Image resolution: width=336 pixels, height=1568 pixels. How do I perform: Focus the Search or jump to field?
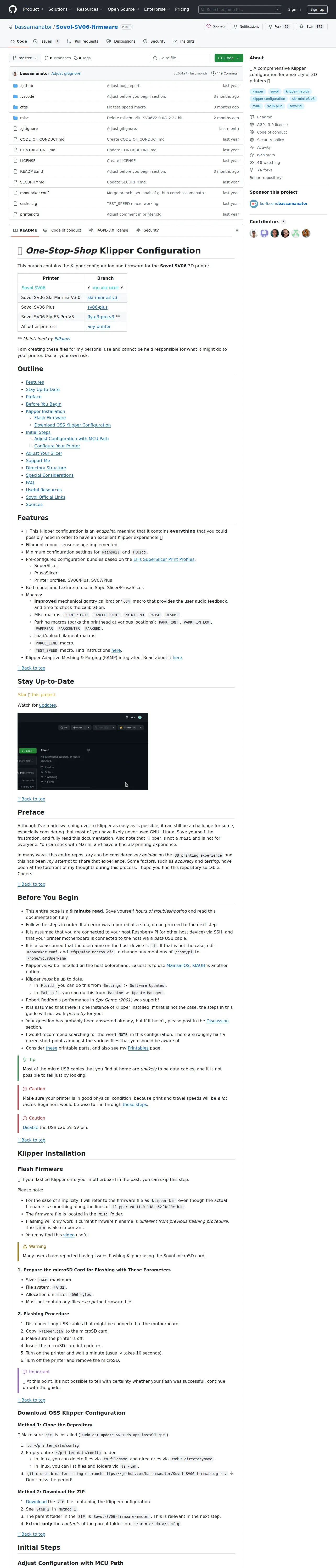(x=240, y=9)
